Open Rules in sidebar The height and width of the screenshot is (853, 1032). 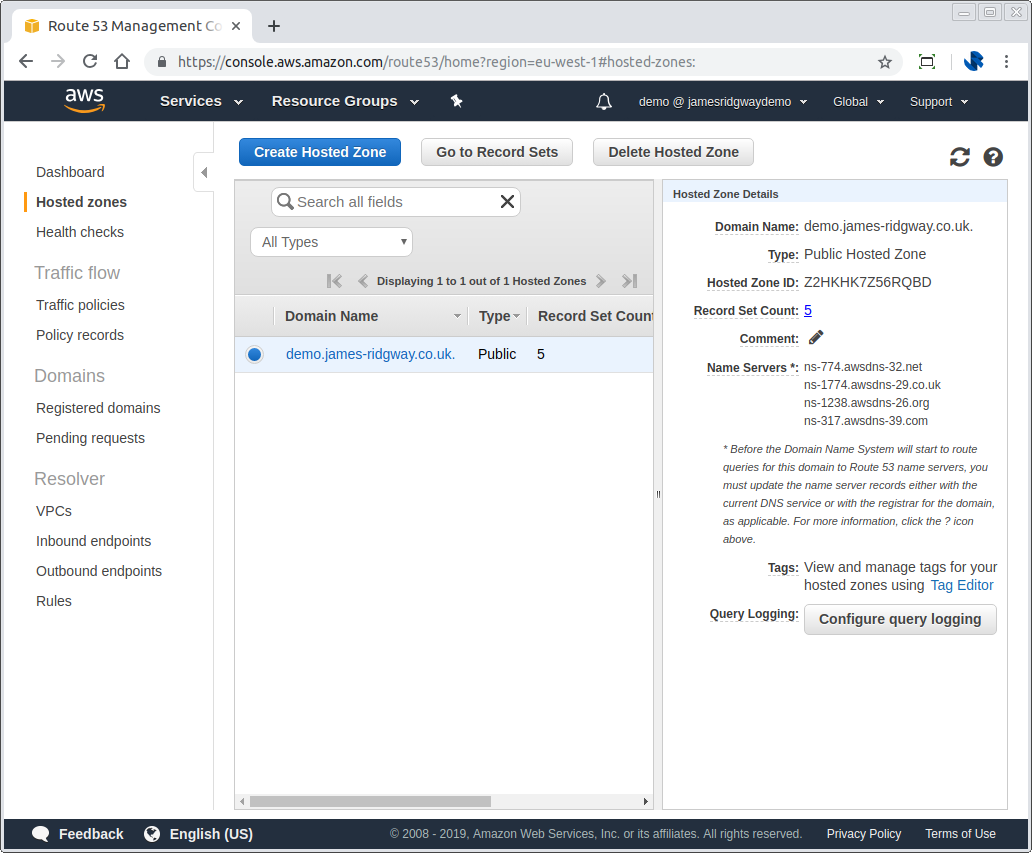tap(54, 601)
